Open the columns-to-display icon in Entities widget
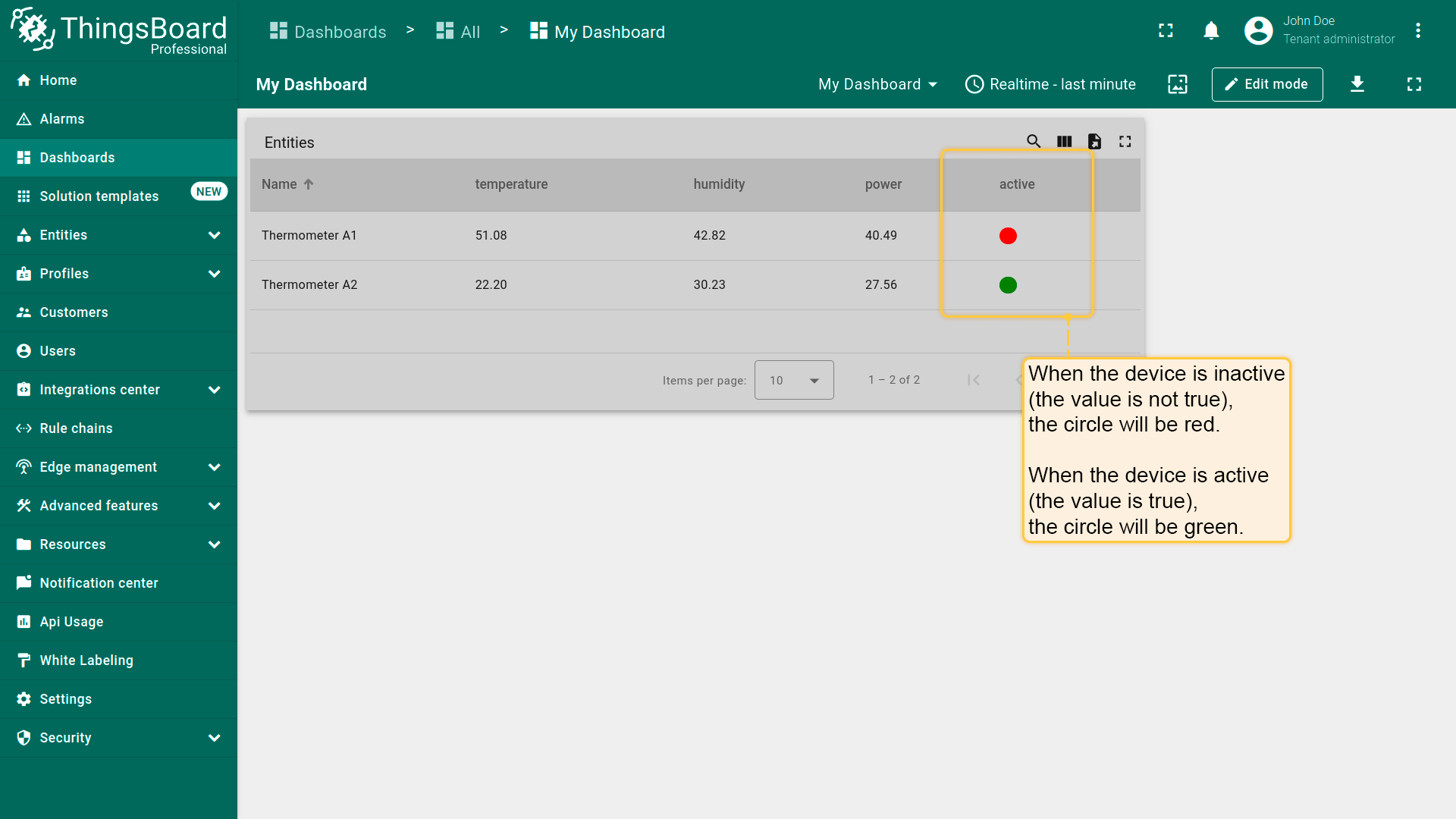 (1064, 141)
